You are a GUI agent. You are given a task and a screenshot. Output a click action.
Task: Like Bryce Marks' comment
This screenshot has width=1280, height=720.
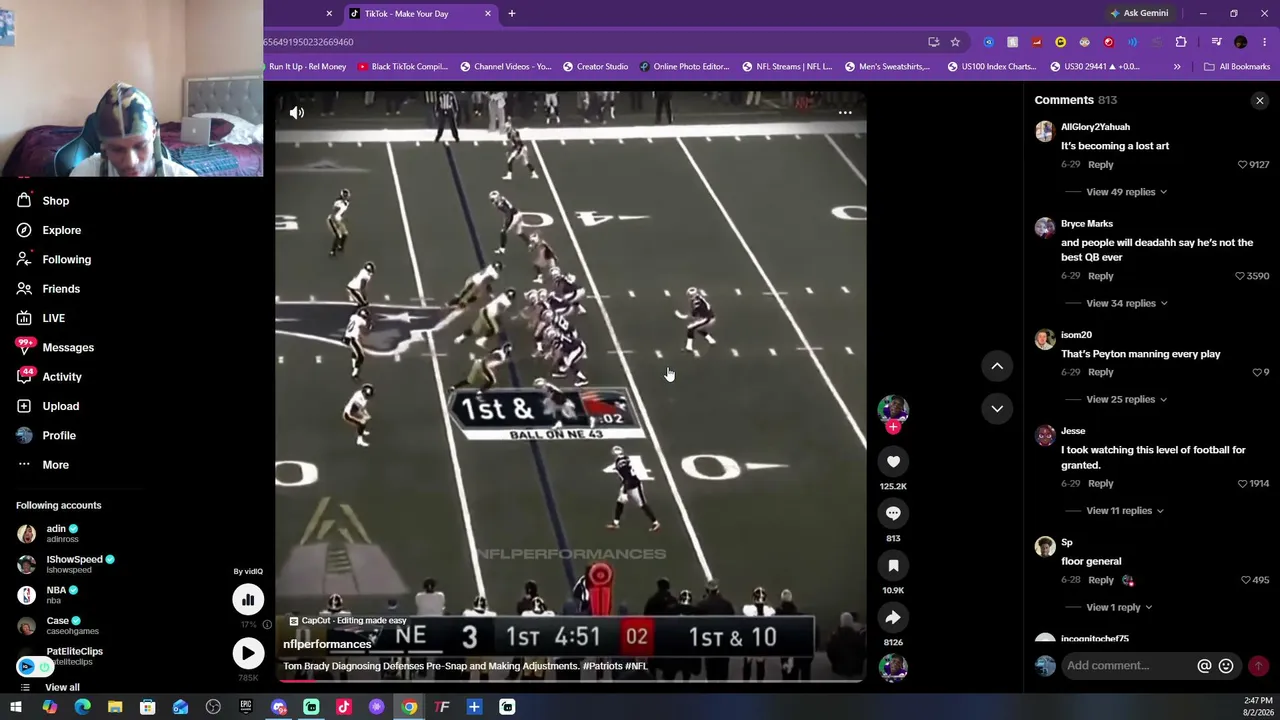pos(1240,276)
